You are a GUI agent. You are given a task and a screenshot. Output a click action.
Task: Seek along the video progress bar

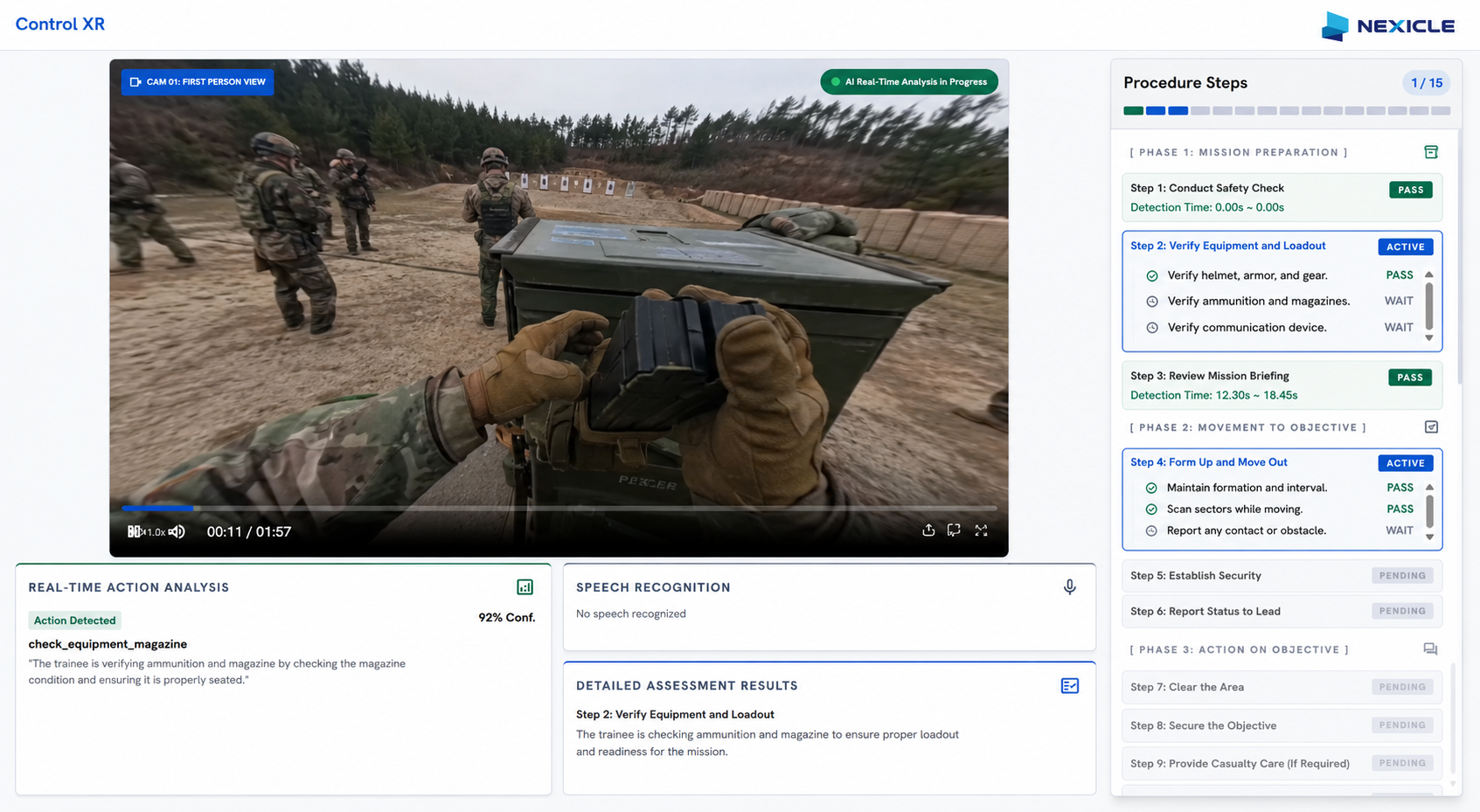[x=559, y=508]
